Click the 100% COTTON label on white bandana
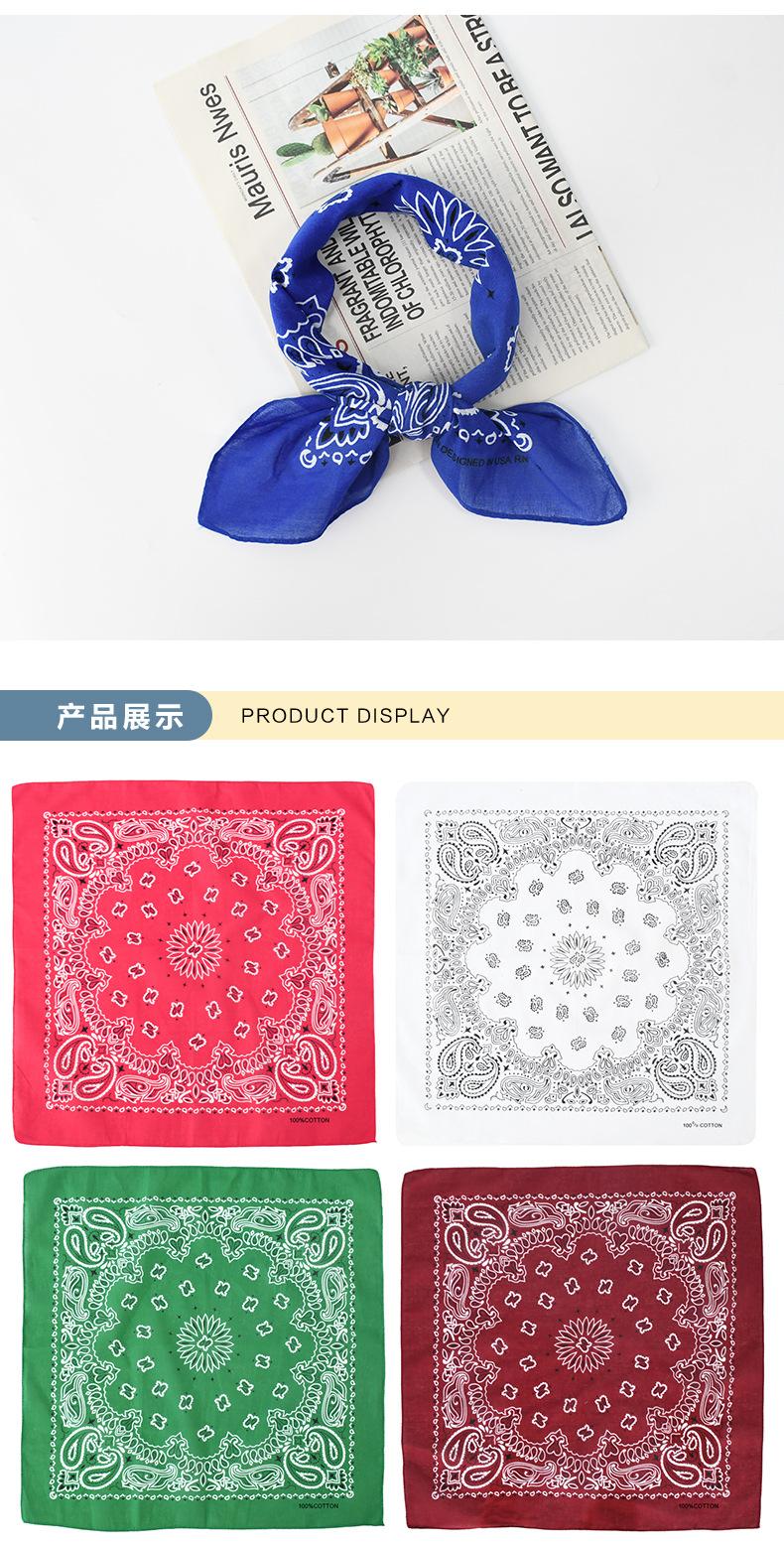Viewport: 784px width, 1545px height. click(703, 1124)
